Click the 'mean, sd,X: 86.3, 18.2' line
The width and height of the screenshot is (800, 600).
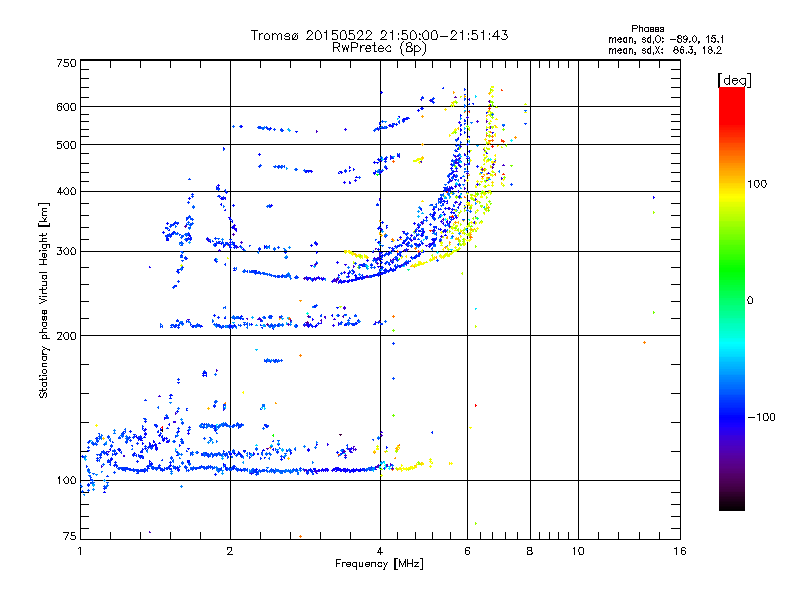[665, 50]
